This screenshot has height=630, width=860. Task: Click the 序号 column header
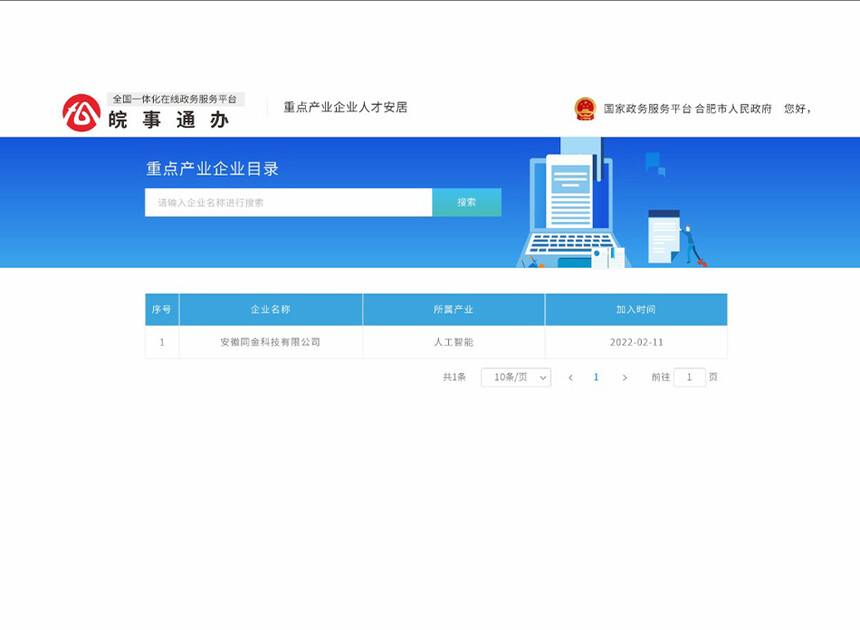pos(161,310)
